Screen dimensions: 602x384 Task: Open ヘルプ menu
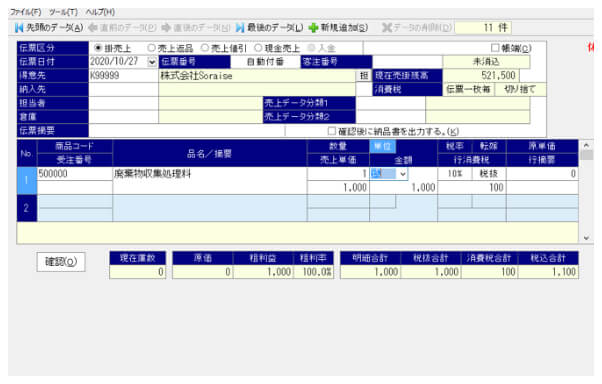[100, 12]
